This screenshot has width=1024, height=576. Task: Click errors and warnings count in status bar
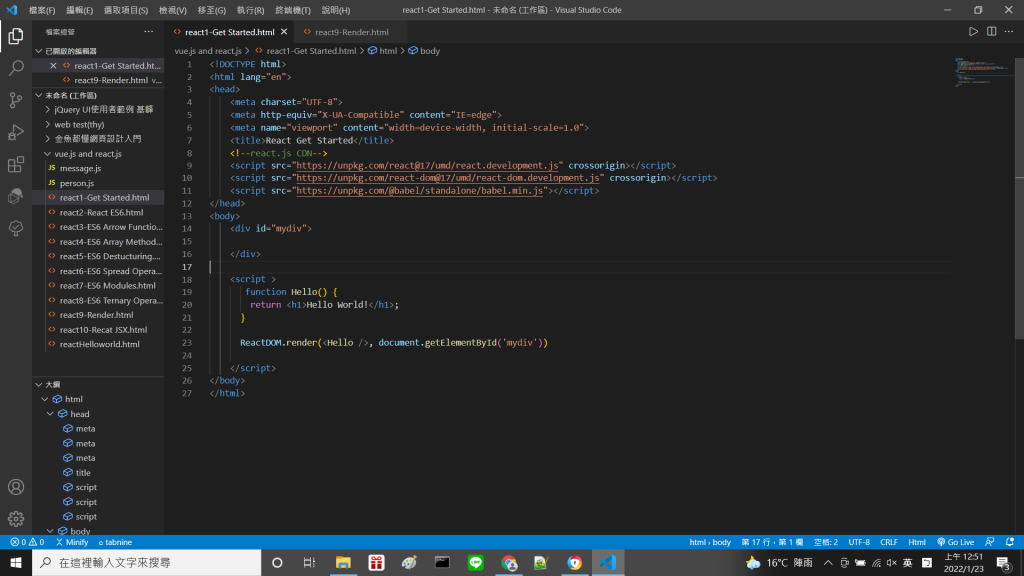click(27, 542)
